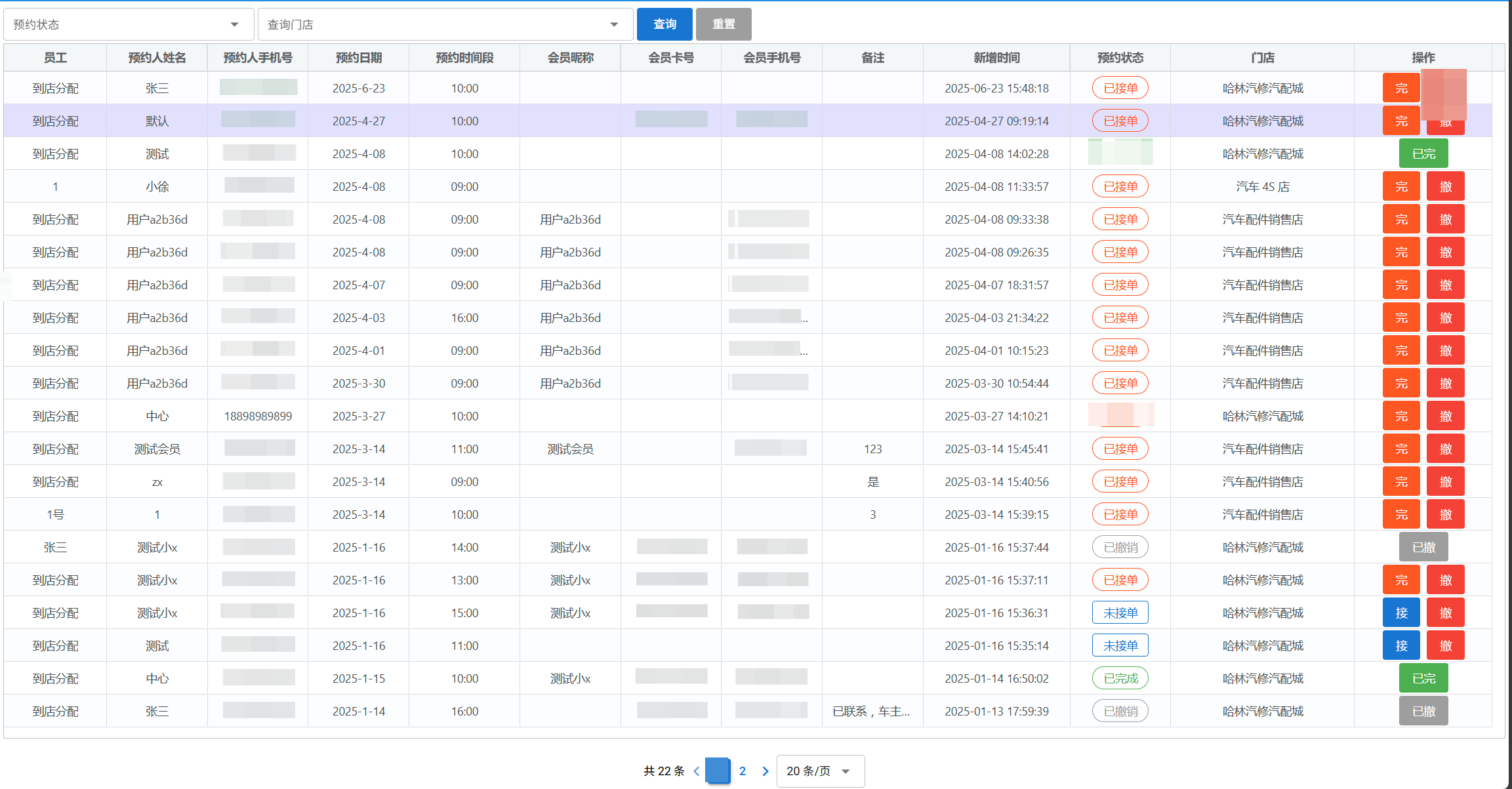Click 撤 cancel button in the 小徐 row
The height and width of the screenshot is (789, 1512).
click(x=1446, y=186)
